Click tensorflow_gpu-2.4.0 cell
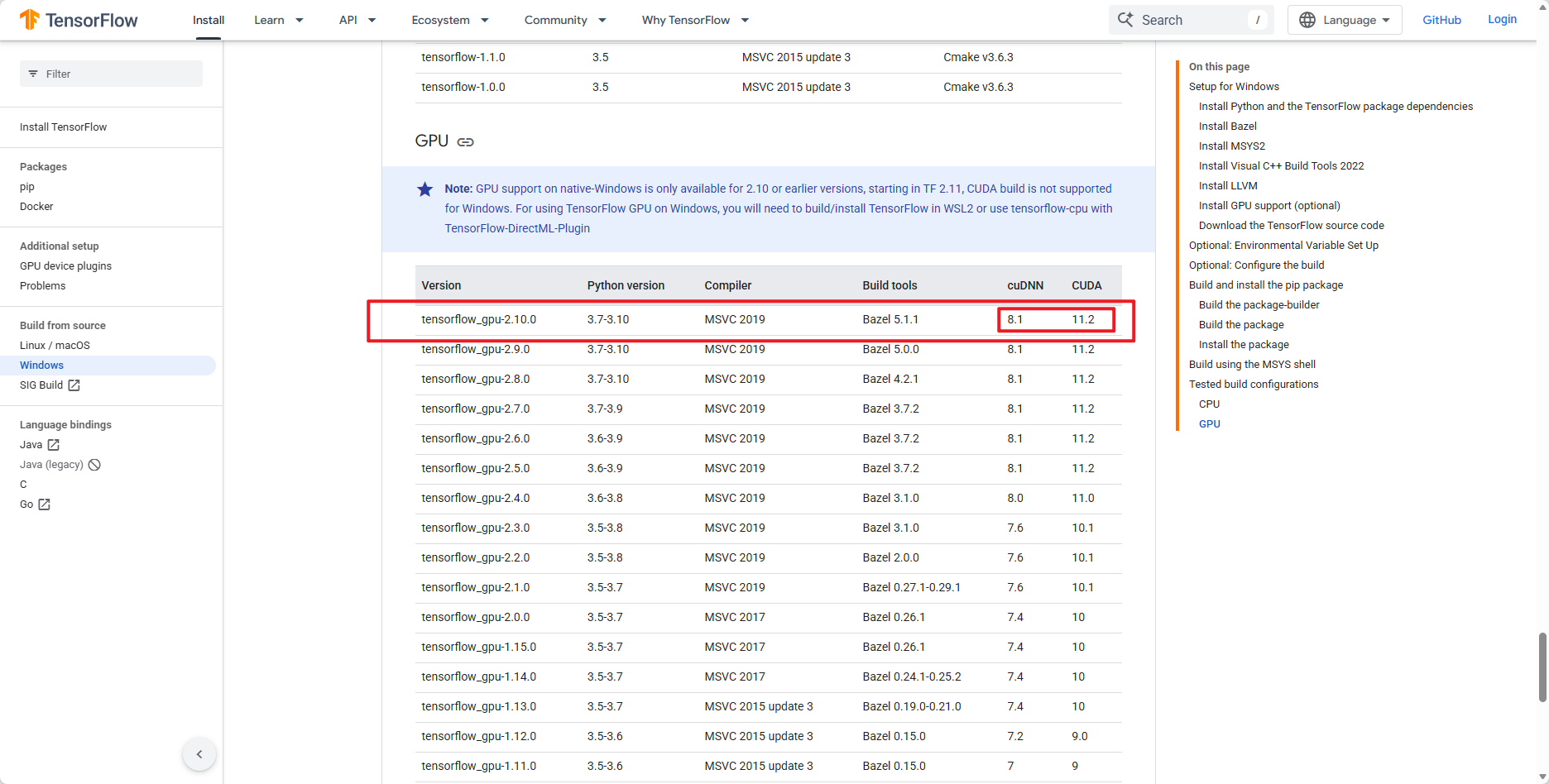1549x784 pixels. tap(476, 498)
